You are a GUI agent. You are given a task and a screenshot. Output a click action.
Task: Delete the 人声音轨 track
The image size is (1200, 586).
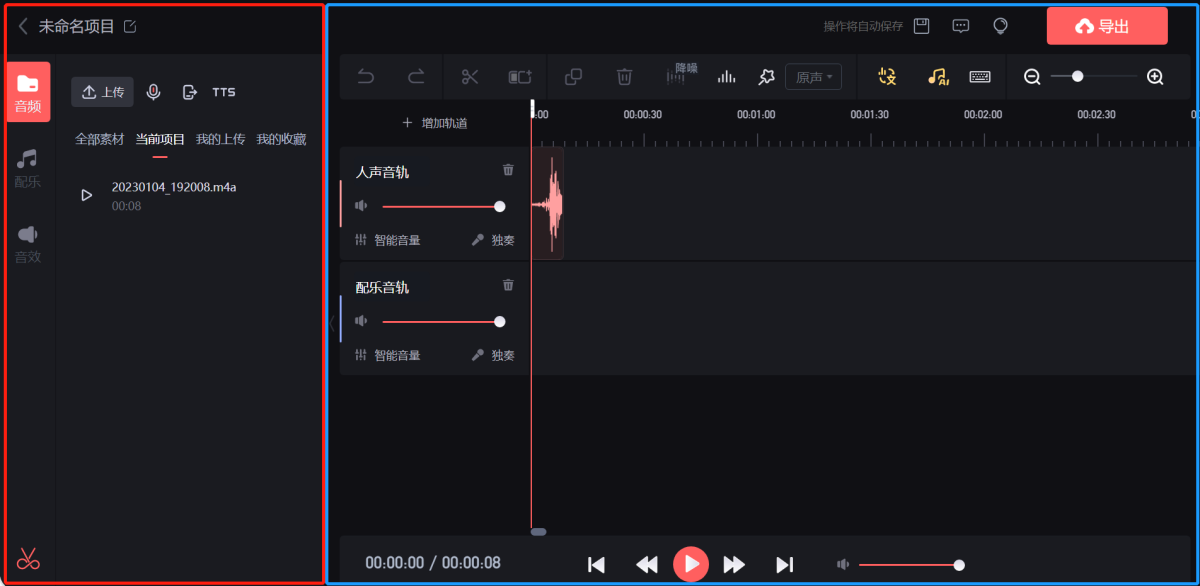(508, 170)
